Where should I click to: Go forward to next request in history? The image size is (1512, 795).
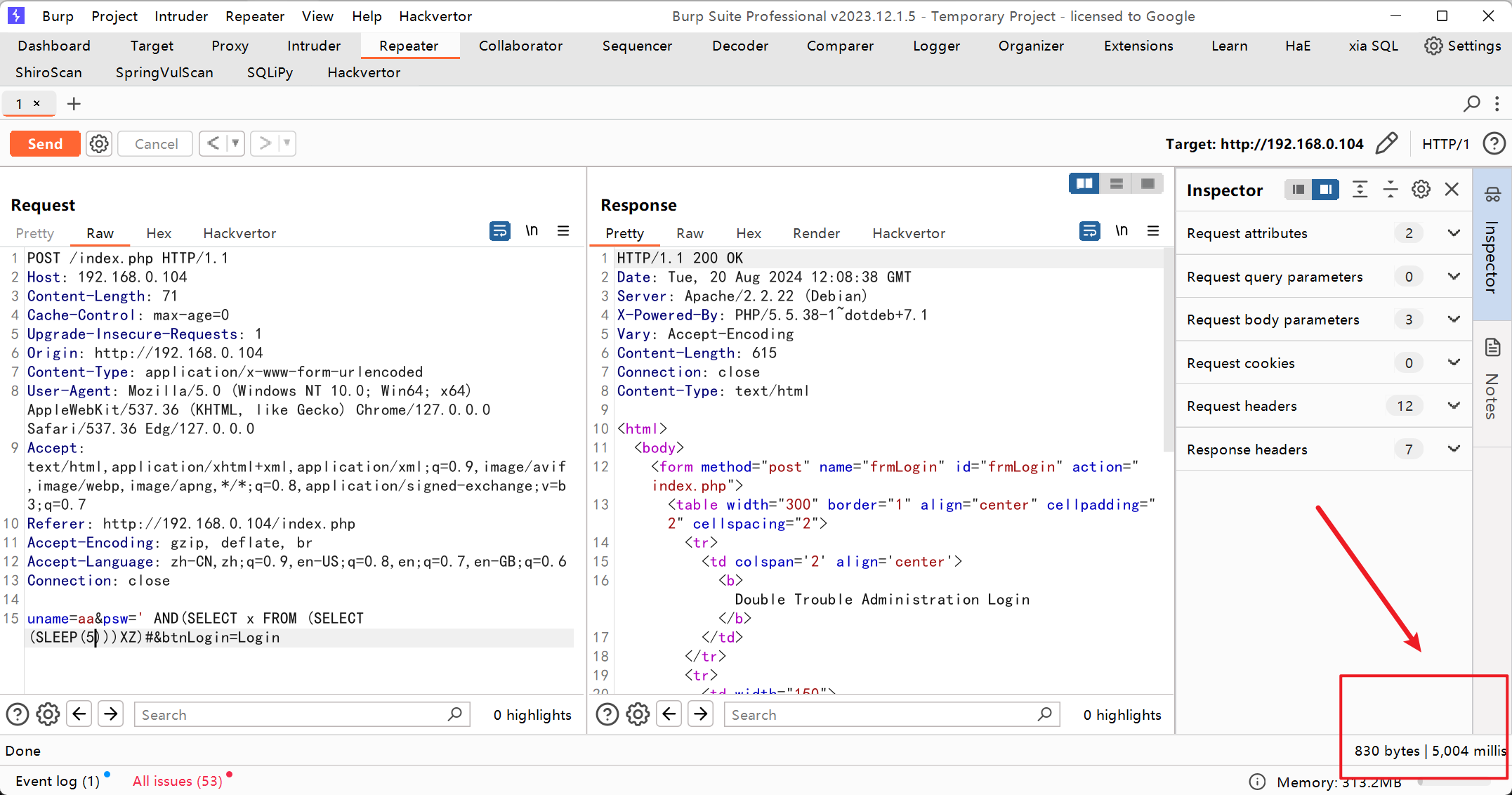(265, 143)
